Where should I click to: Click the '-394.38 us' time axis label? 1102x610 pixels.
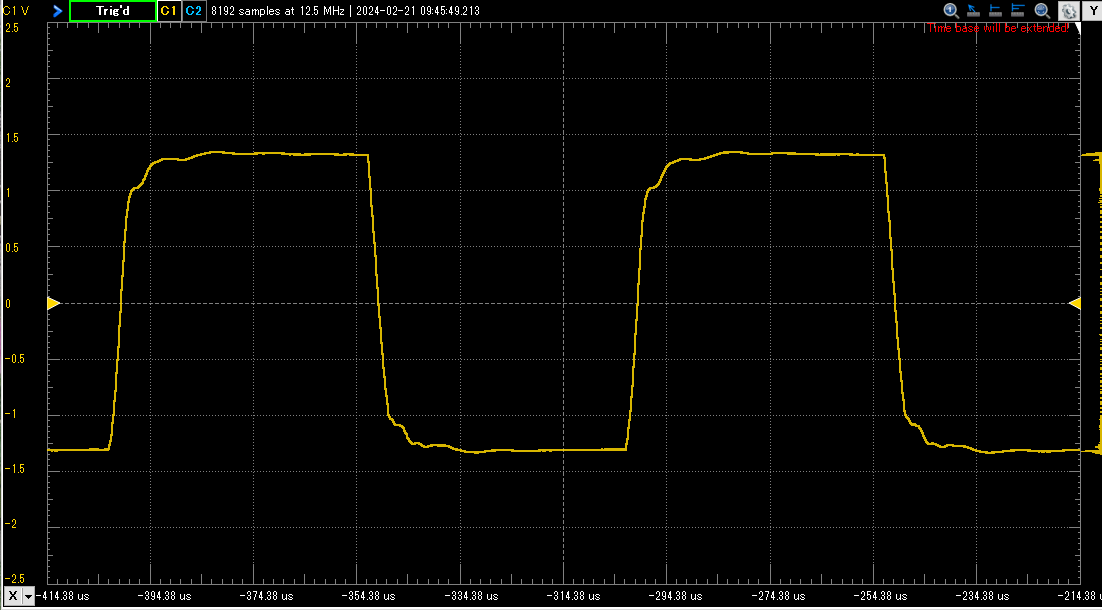(x=165, y=596)
